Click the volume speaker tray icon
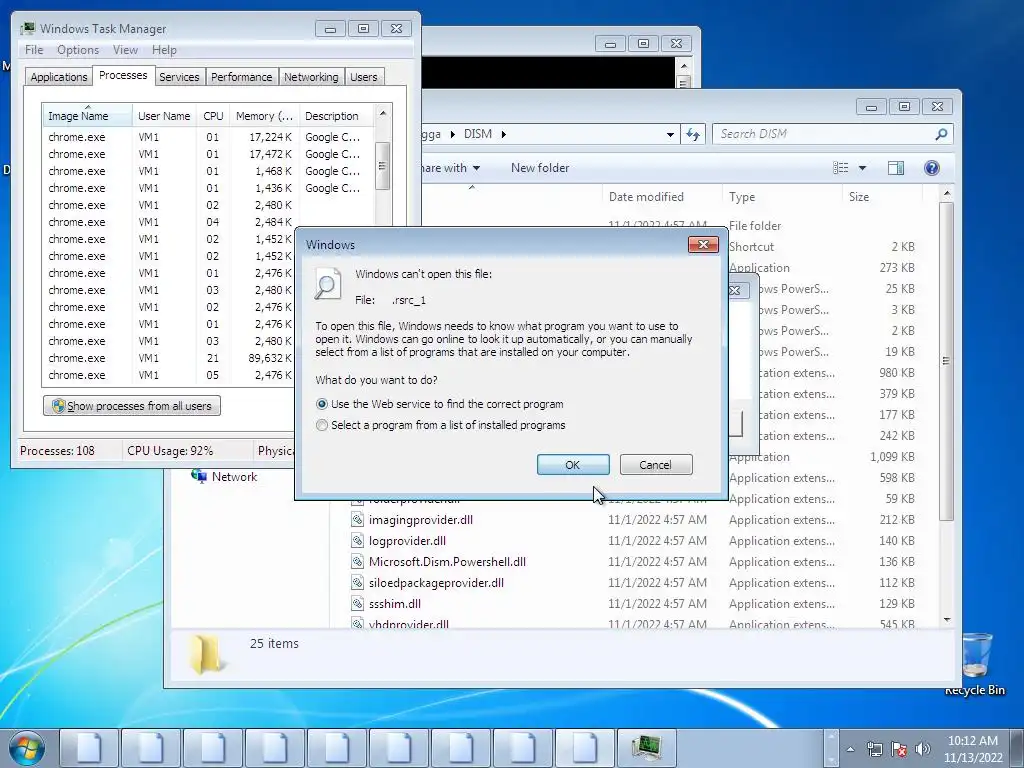 pyautogui.click(x=922, y=748)
